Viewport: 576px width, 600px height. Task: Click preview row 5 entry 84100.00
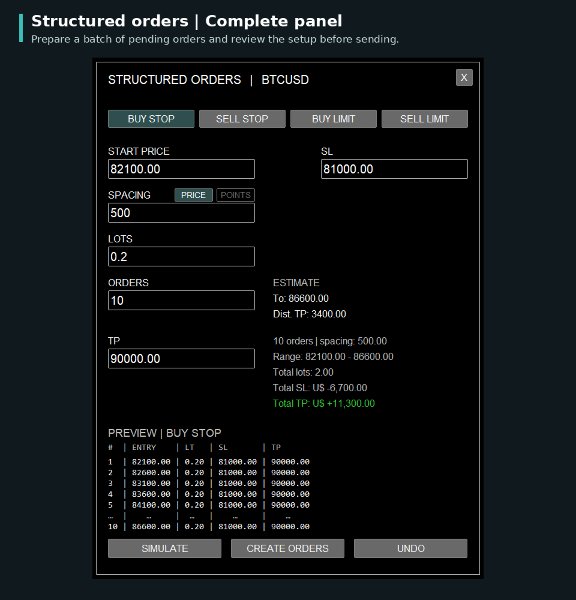(151, 505)
